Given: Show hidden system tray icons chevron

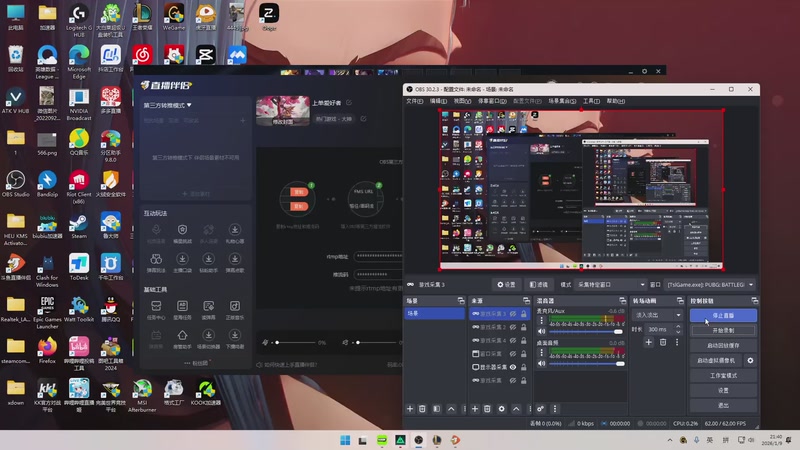Looking at the screenshot, I should [669, 440].
